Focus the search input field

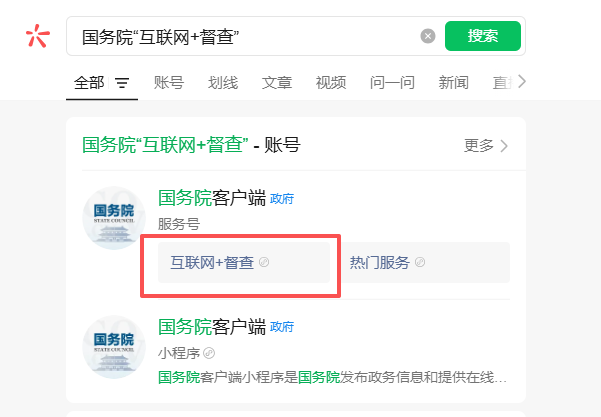[245, 36]
